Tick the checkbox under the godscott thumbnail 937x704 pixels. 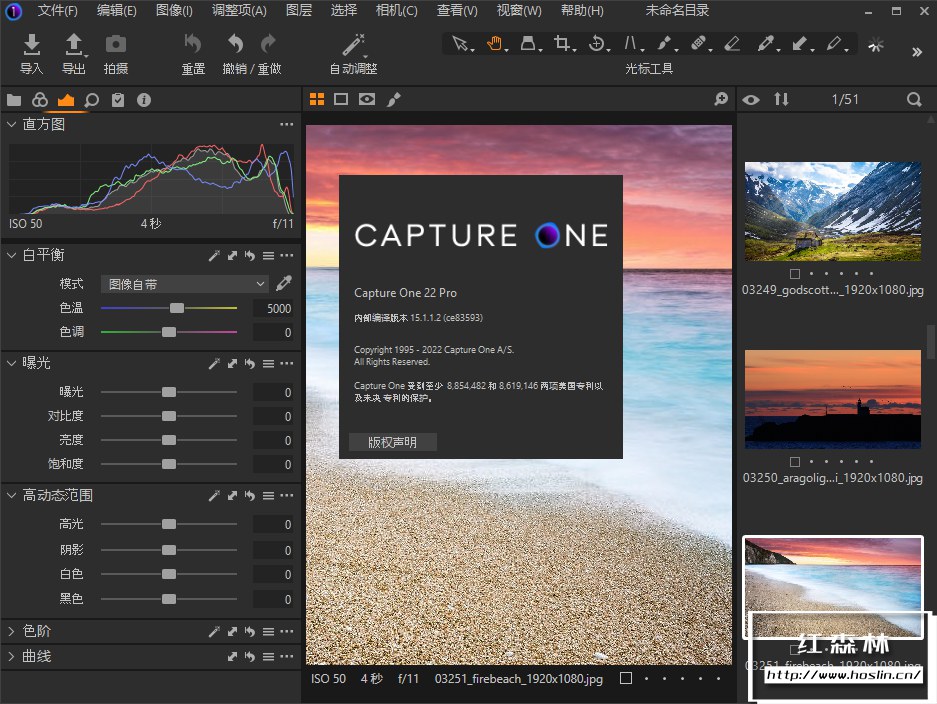[x=794, y=273]
